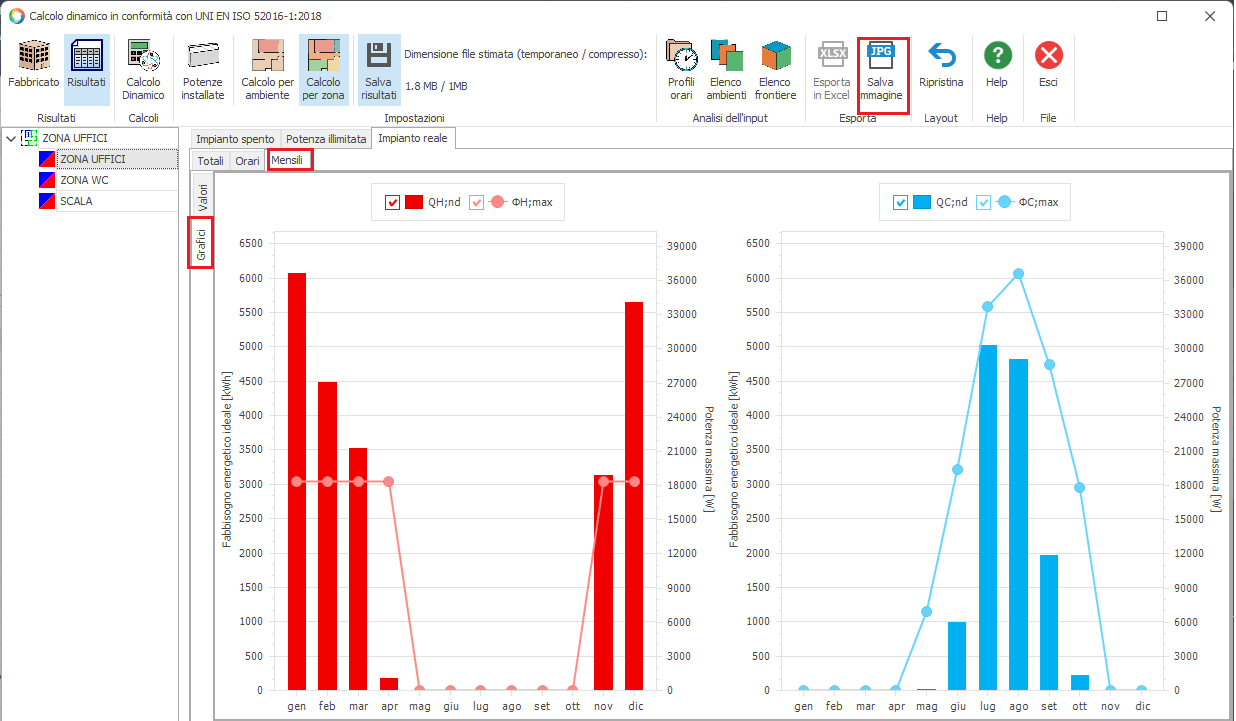Click the Risultati toolbar icon
This screenshot has width=1236, height=721.
[x=86, y=68]
